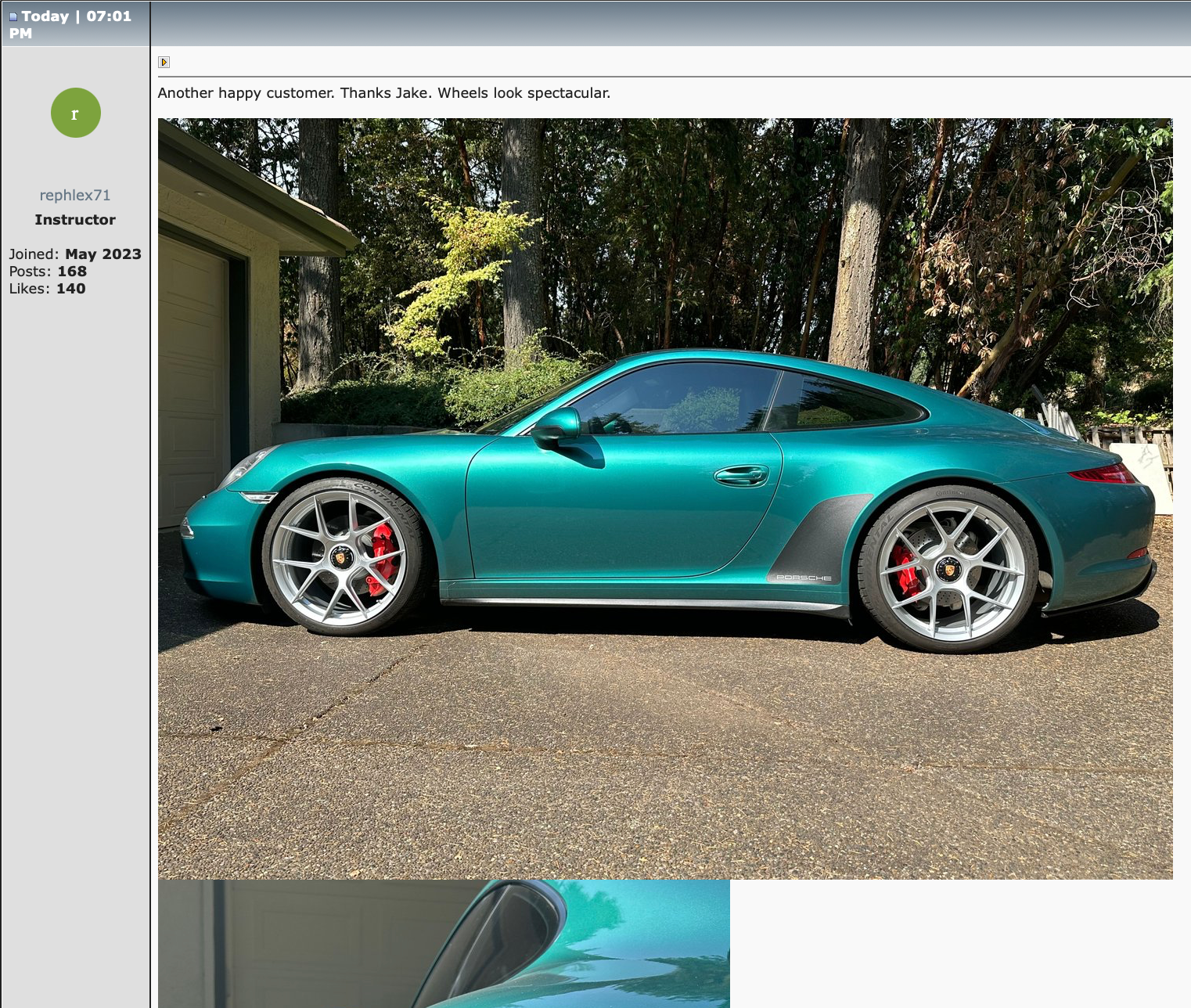Click the car's side window in the photo
The image size is (1191, 1008).
point(681,399)
